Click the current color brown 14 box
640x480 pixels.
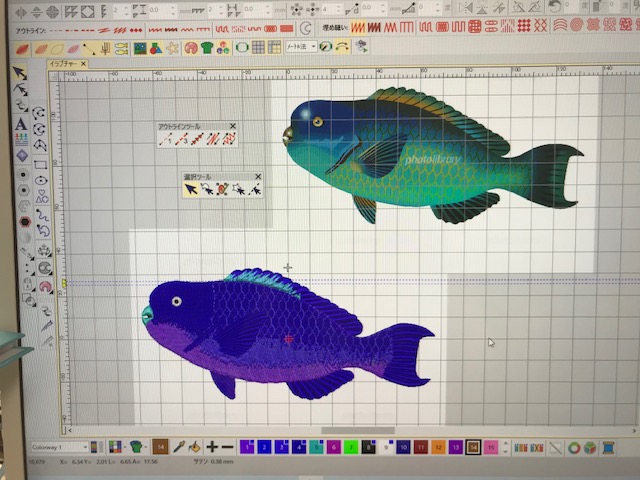[x=160, y=447]
